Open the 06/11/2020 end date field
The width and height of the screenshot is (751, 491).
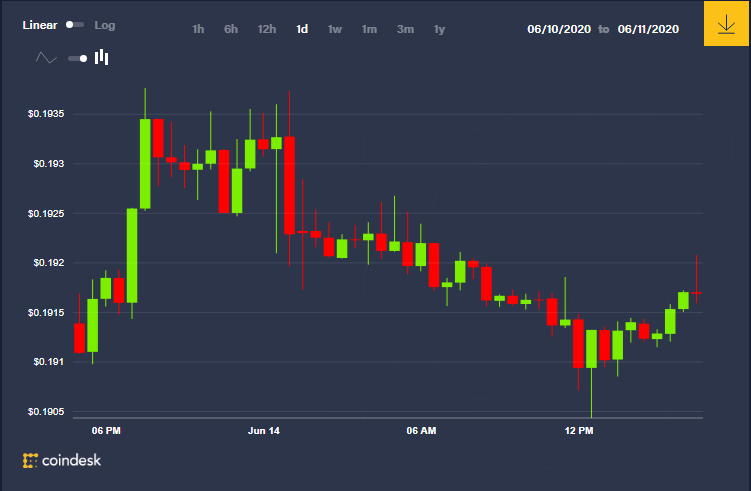(648, 29)
